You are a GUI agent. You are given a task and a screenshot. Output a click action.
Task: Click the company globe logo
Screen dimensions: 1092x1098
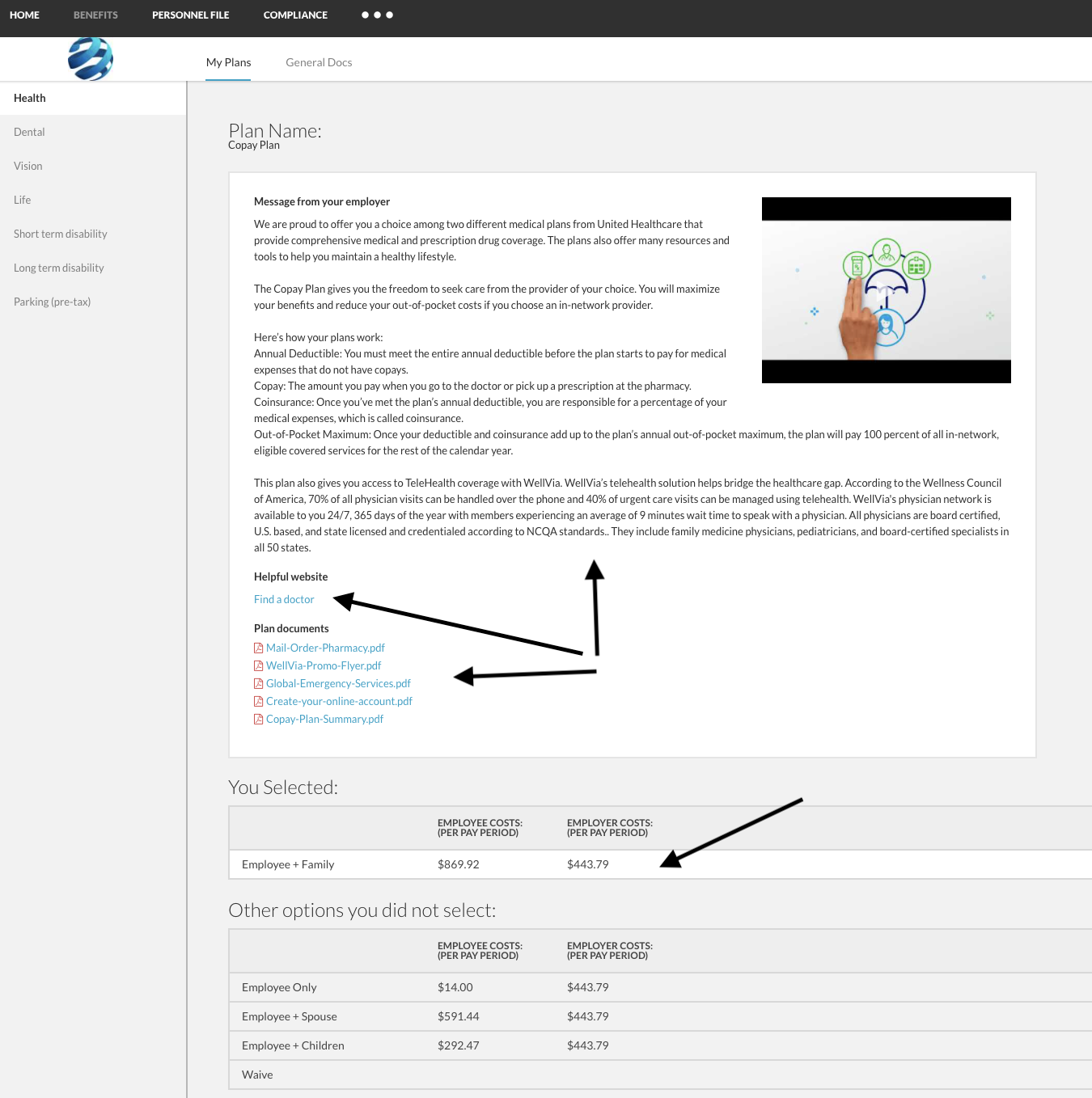[91, 59]
